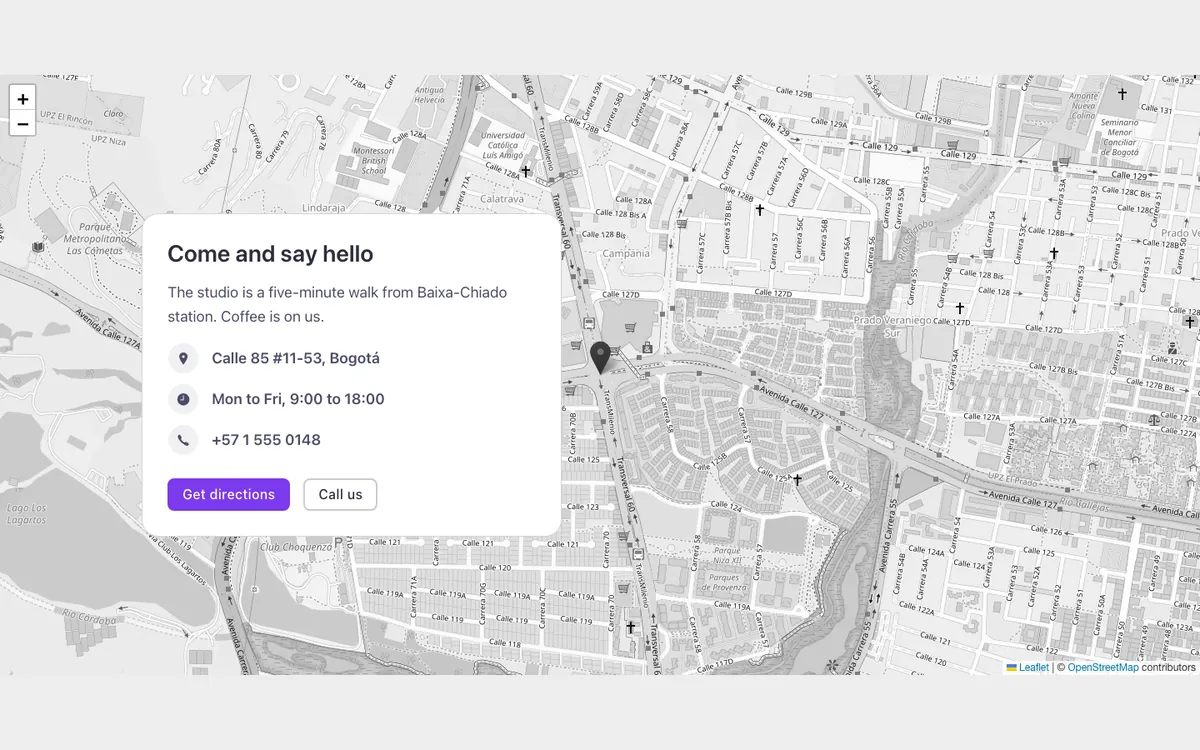Image resolution: width=1200 pixels, height=750 pixels.
Task: Click the clock icon beside opening hours
Action: tap(183, 399)
